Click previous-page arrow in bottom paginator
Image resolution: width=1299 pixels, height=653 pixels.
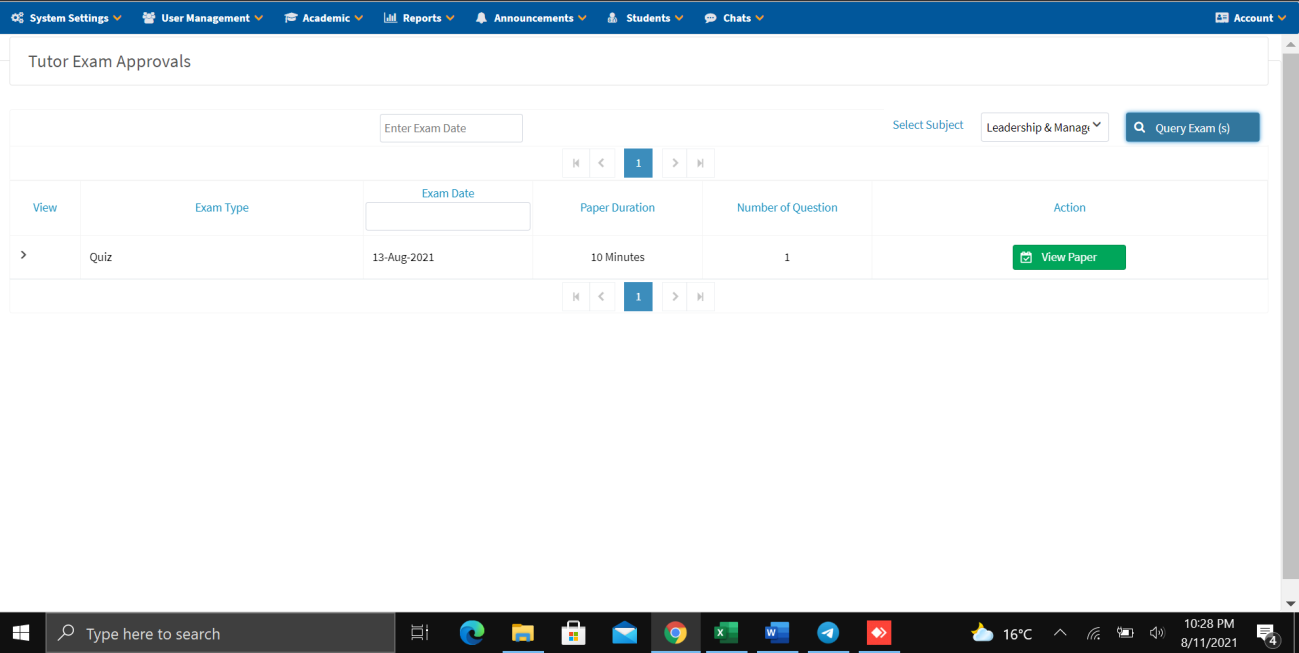coord(601,296)
